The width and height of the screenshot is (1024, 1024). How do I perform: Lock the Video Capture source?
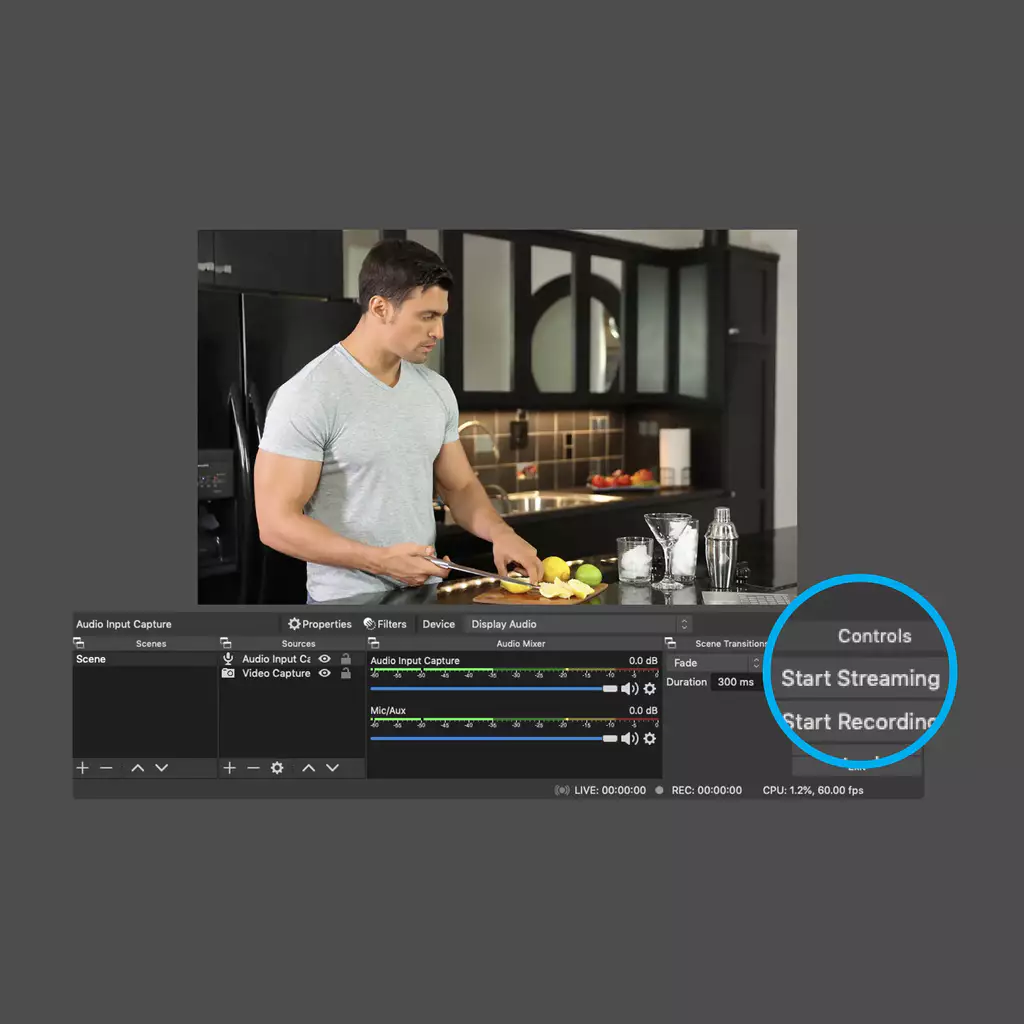(346, 673)
